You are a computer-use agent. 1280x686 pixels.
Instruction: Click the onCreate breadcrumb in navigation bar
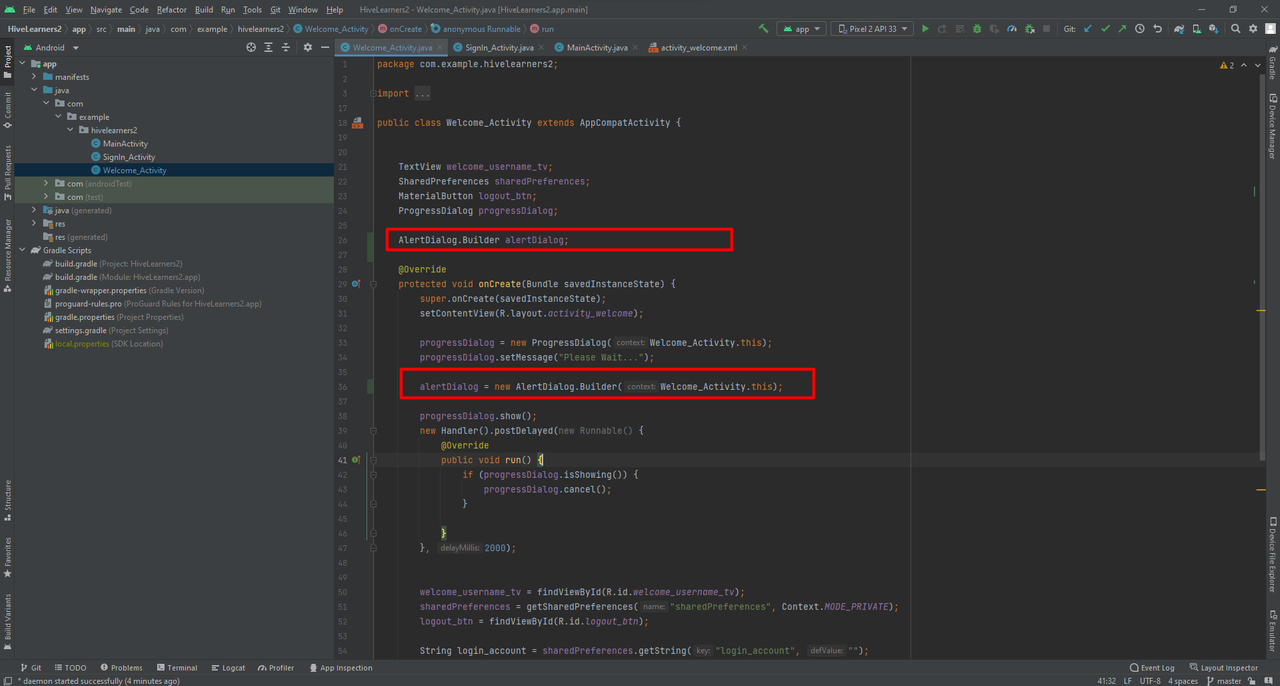[400, 29]
